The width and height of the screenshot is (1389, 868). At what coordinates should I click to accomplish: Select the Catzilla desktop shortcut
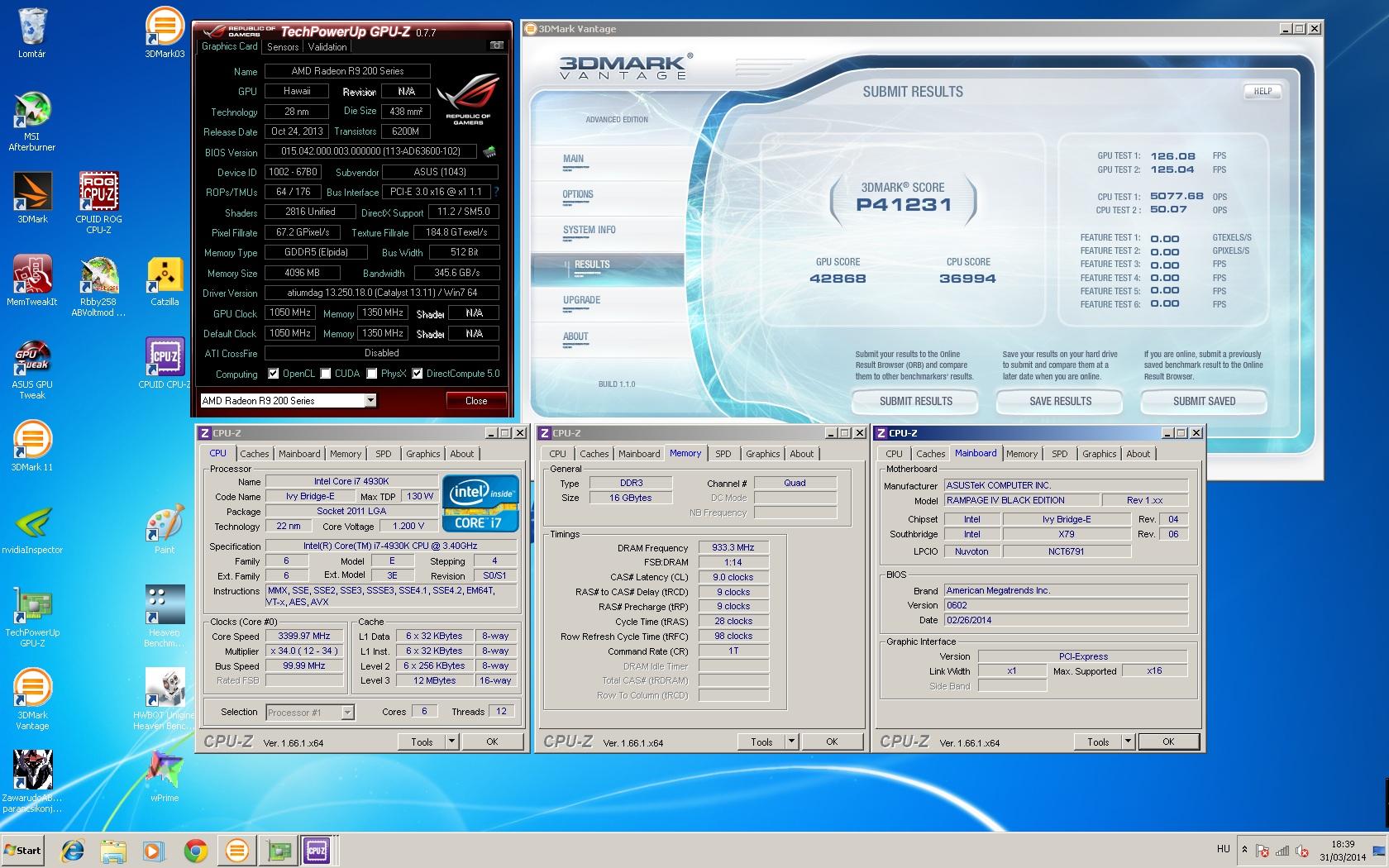coord(165,281)
